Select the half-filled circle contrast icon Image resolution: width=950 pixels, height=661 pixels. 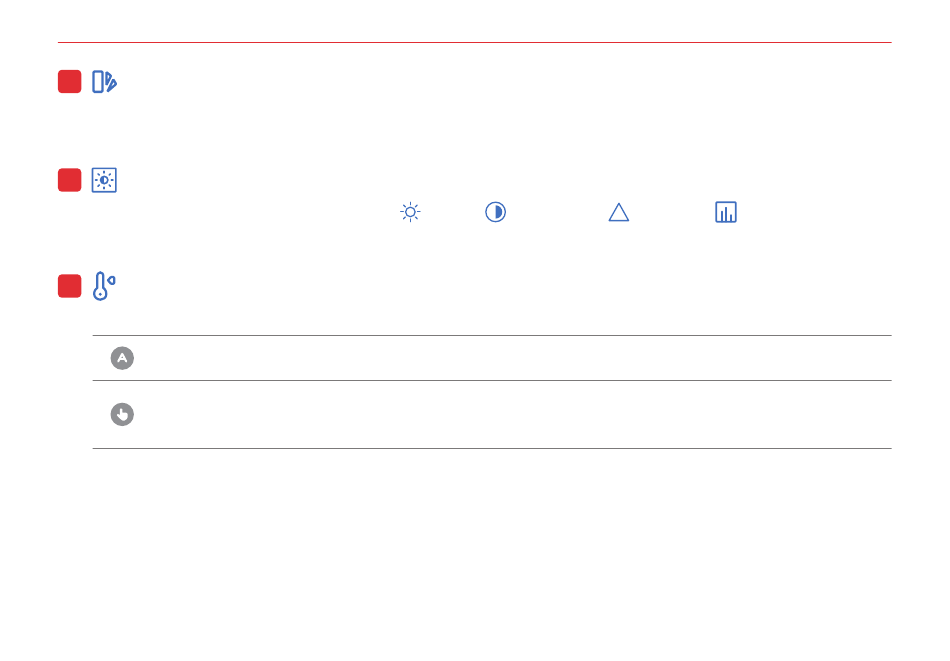(x=496, y=212)
